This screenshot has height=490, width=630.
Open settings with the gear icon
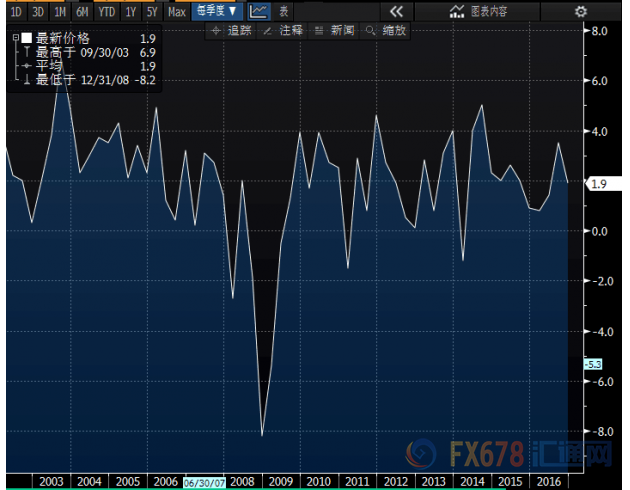[x=581, y=12]
